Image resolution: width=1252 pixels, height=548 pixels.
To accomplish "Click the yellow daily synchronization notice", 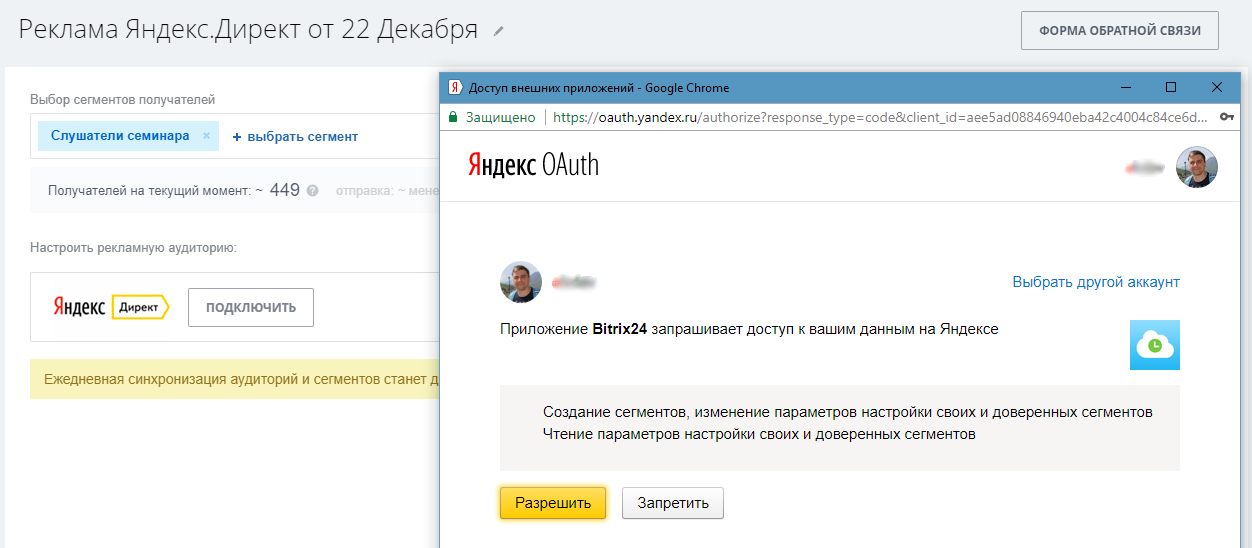I will pyautogui.click(x=235, y=380).
